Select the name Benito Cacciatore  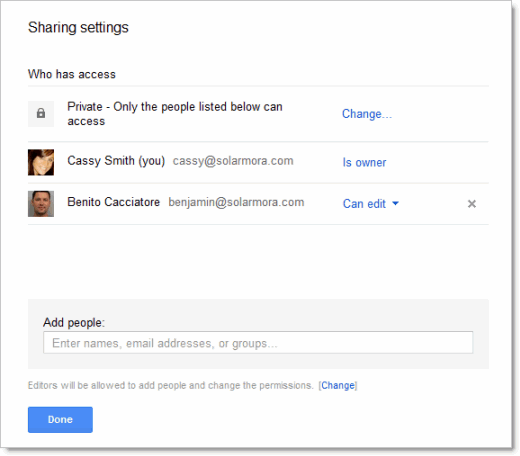pyautogui.click(x=114, y=202)
